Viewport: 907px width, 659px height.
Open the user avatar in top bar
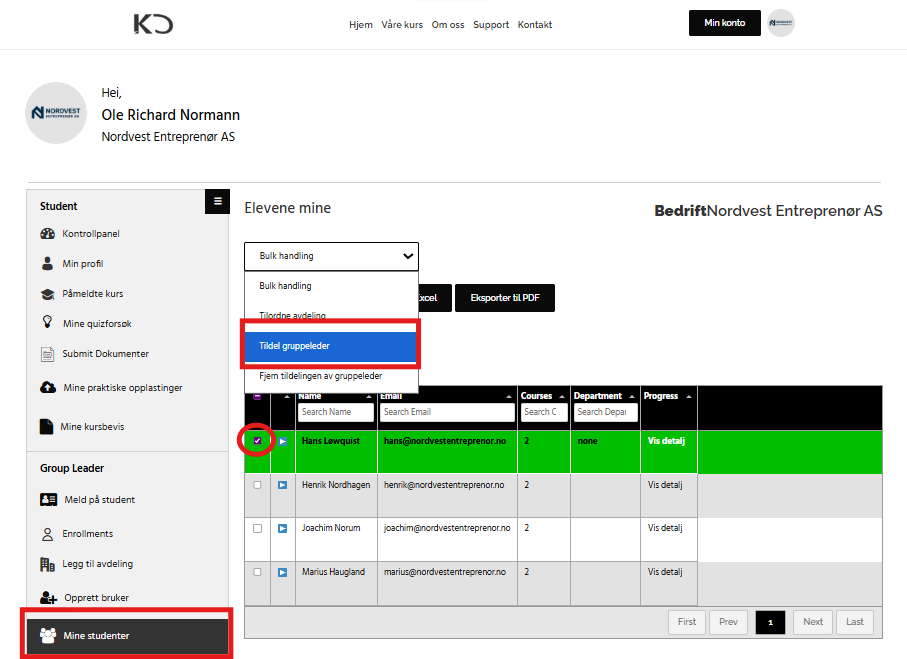(x=780, y=23)
